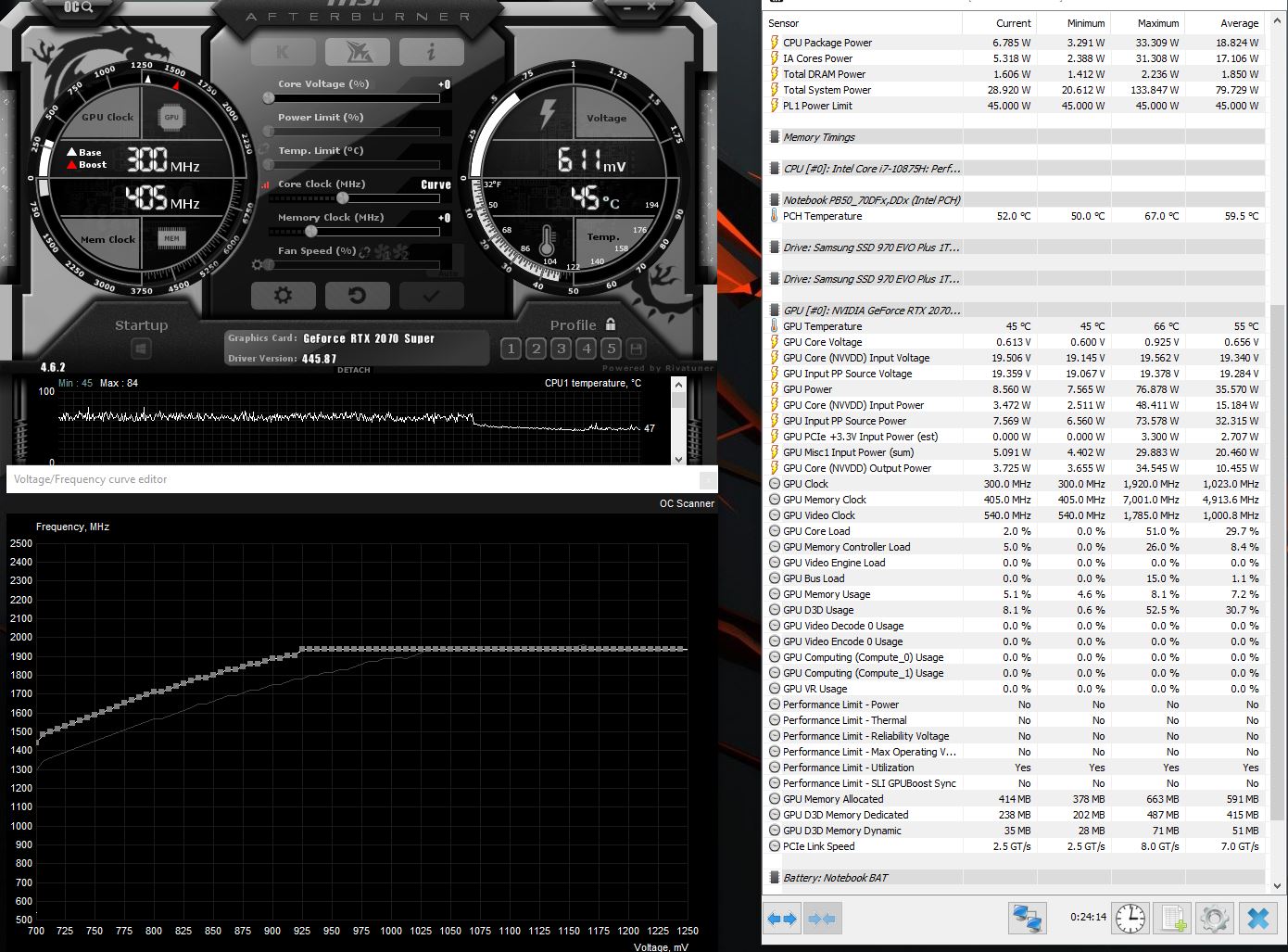Toggle the fan sync link icon
Image resolution: width=1288 pixels, height=952 pixels.
(364, 251)
